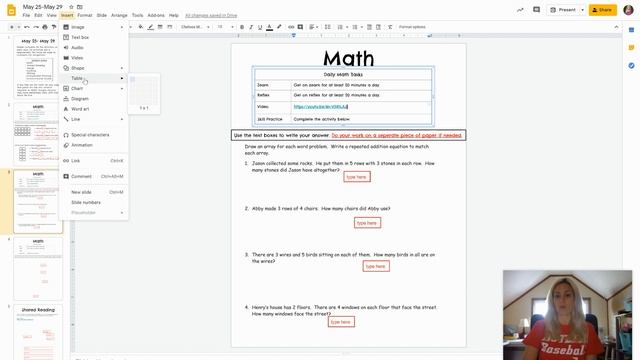The width and height of the screenshot is (640, 360).
Task: Open the Calendar side panel icon
Action: coord(631,30)
